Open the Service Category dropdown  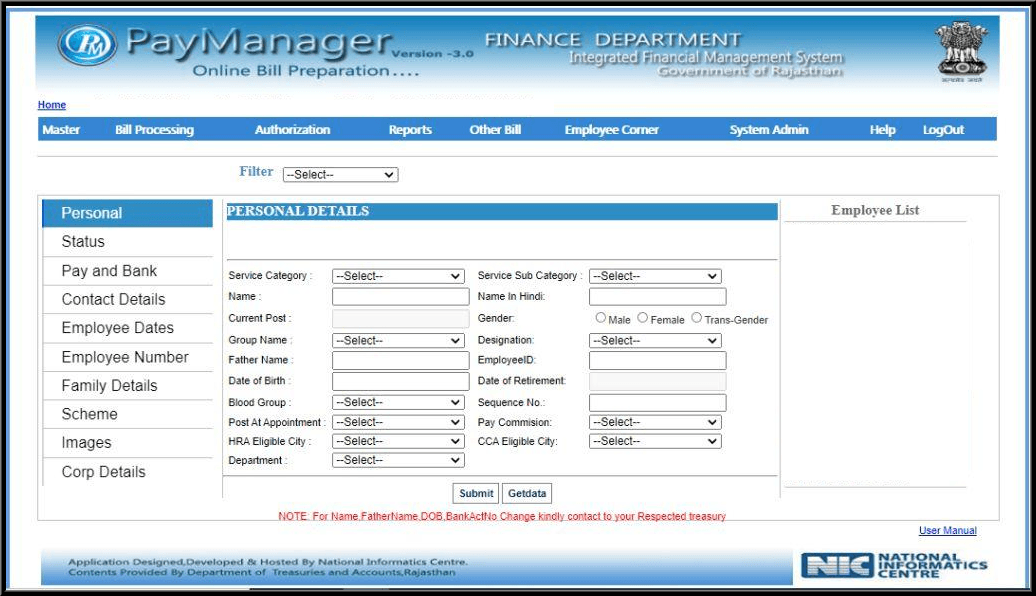[x=398, y=276]
